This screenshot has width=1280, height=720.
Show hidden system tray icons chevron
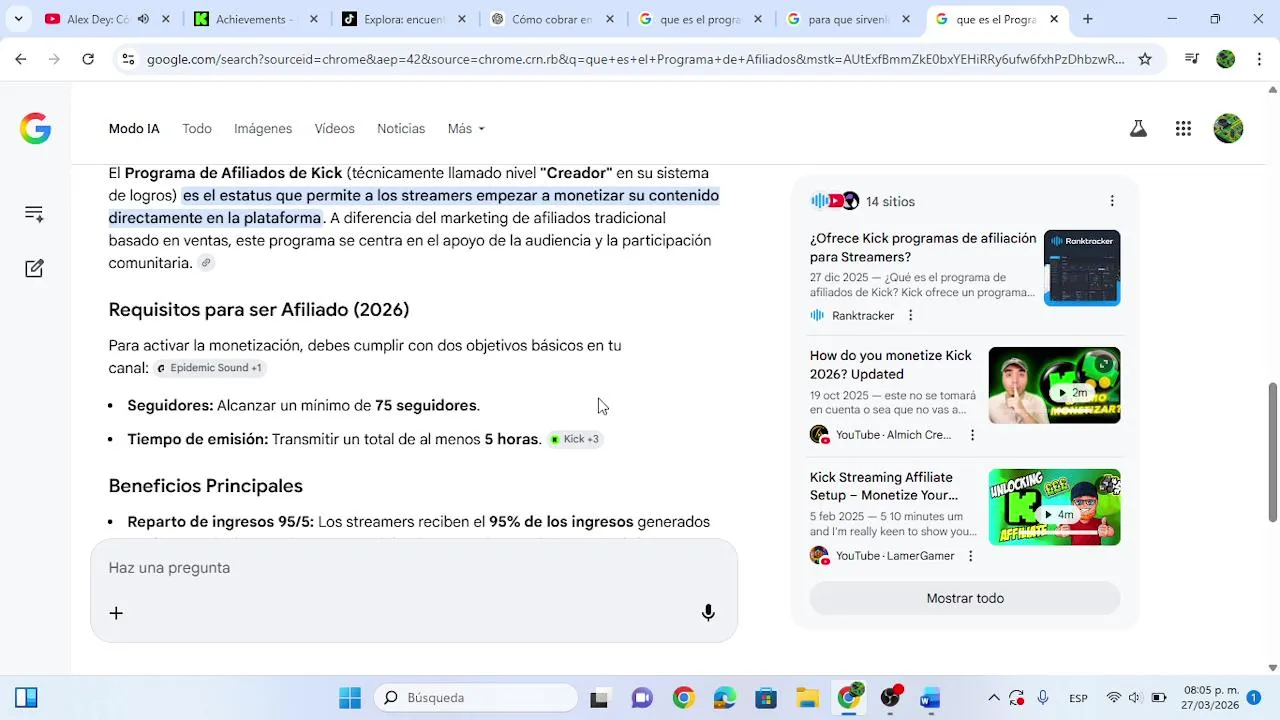[x=994, y=698]
